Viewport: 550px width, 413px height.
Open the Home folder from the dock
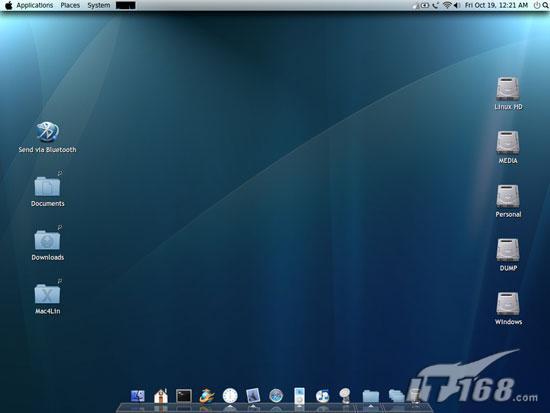[161, 396]
